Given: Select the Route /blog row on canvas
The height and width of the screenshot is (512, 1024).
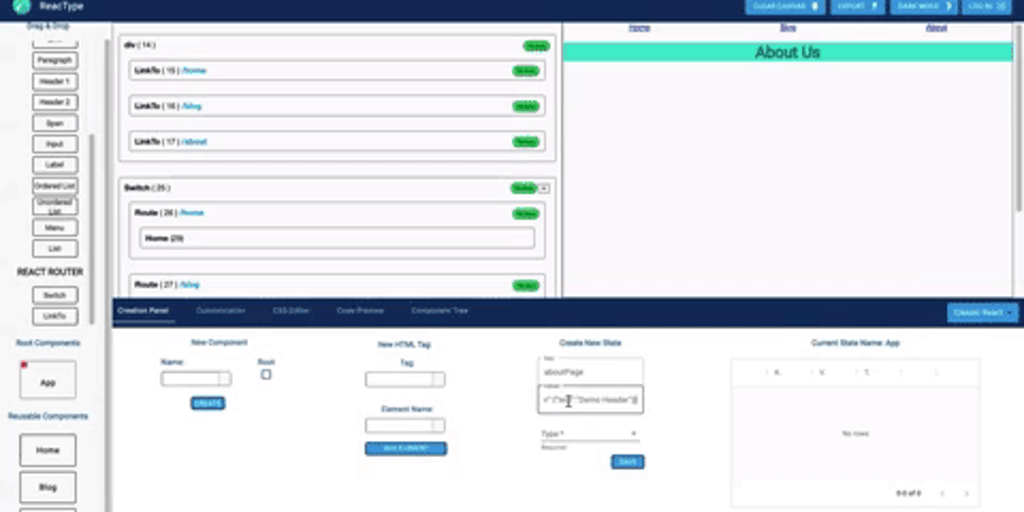Looking at the screenshot, I should pyautogui.click(x=337, y=285).
